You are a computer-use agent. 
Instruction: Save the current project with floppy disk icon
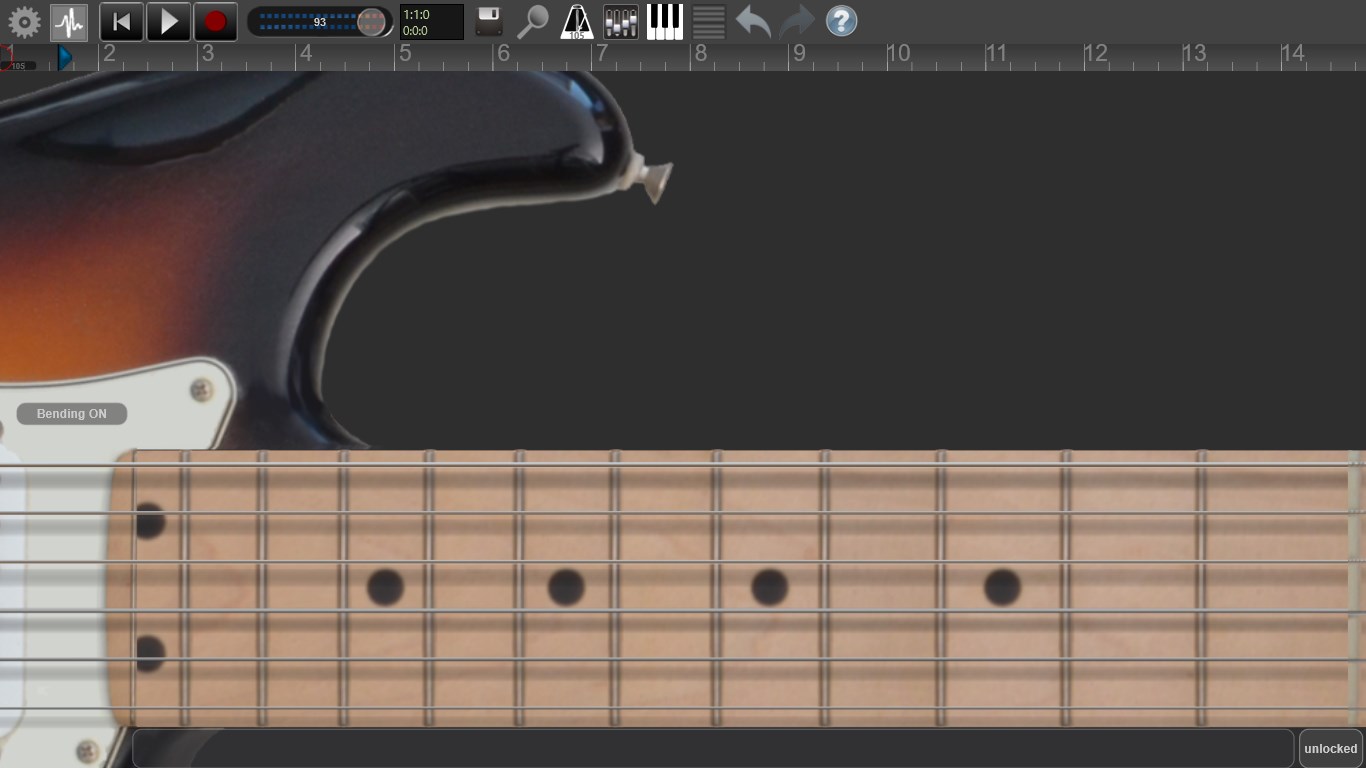[488, 21]
